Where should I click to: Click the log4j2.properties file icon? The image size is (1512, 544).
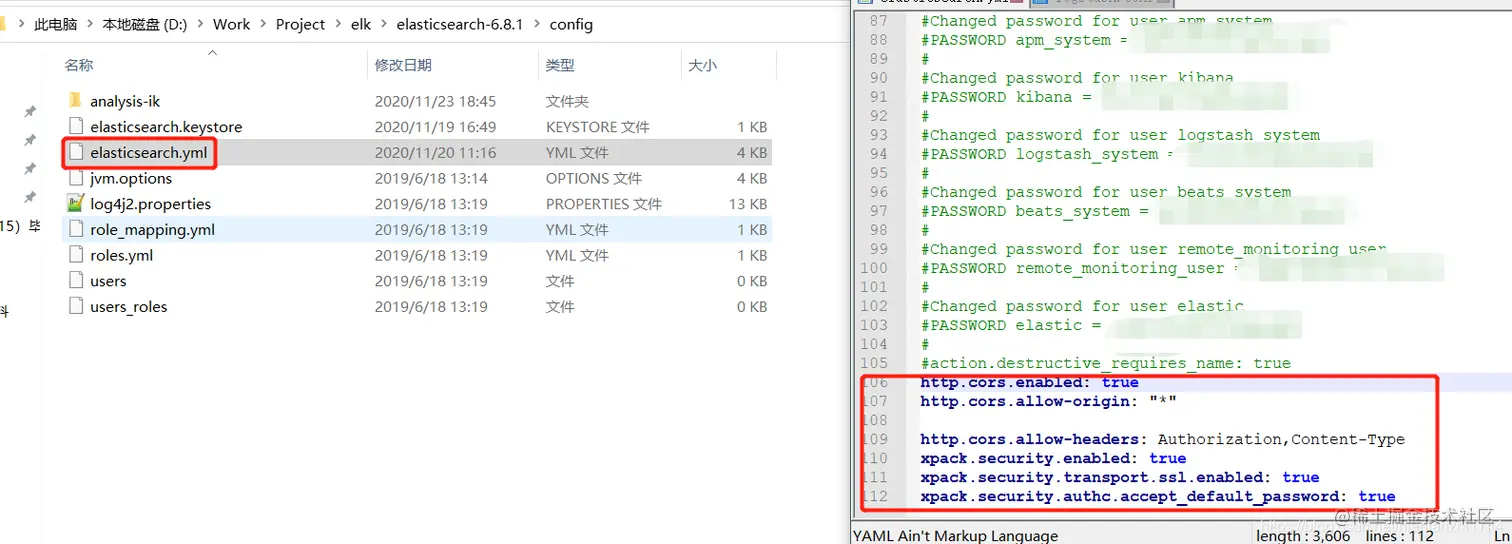[x=75, y=204]
